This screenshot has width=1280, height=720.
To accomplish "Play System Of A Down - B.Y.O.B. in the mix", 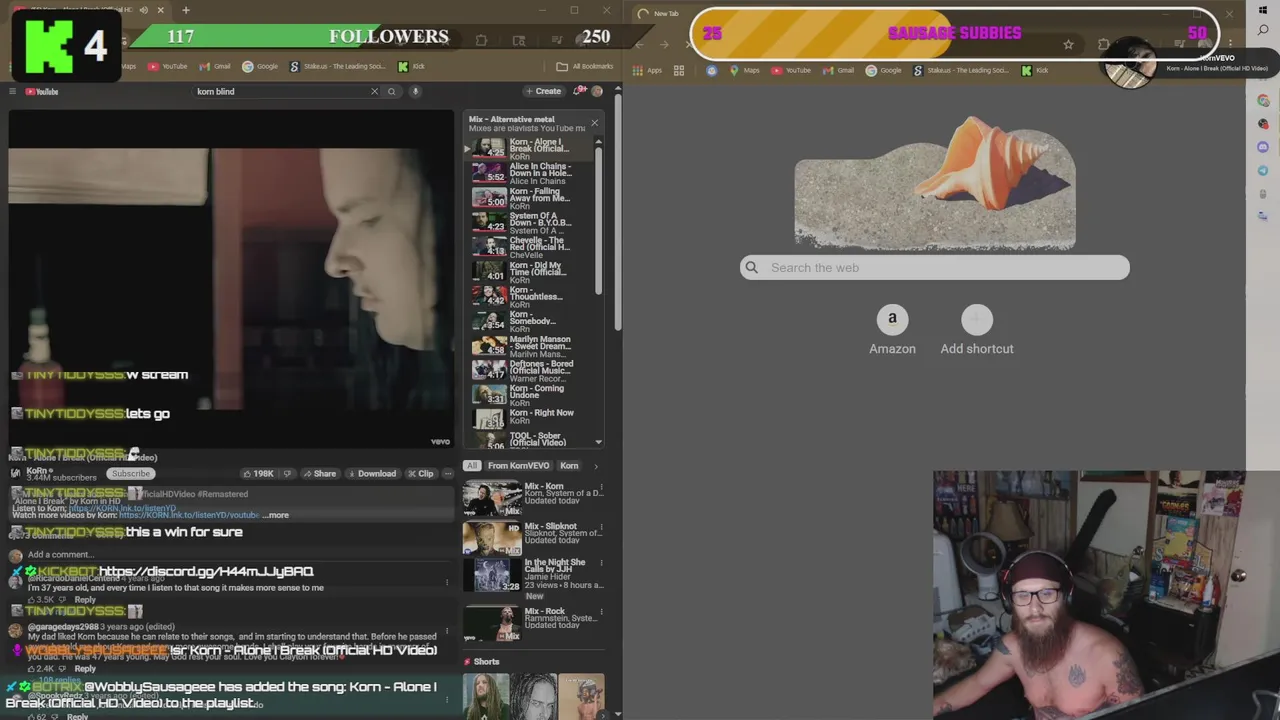I will [530, 222].
